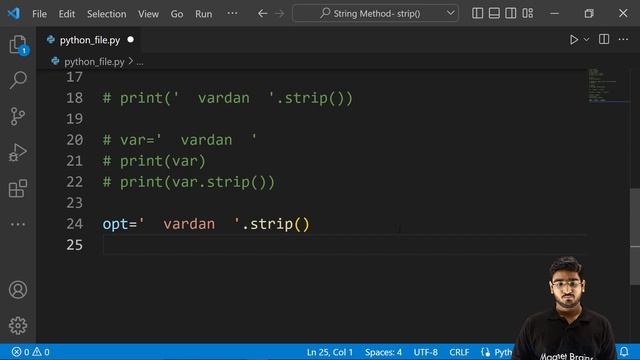Click line number 24 in gutter
Image resolution: width=640 pixels, height=360 pixels.
click(74, 224)
